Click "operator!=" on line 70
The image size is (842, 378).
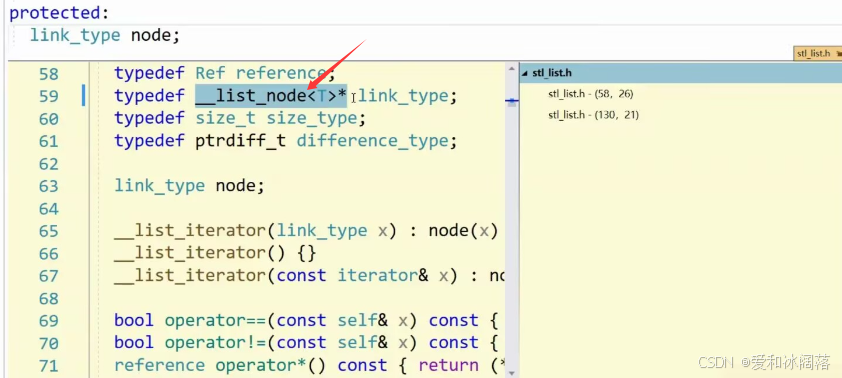tap(215, 343)
